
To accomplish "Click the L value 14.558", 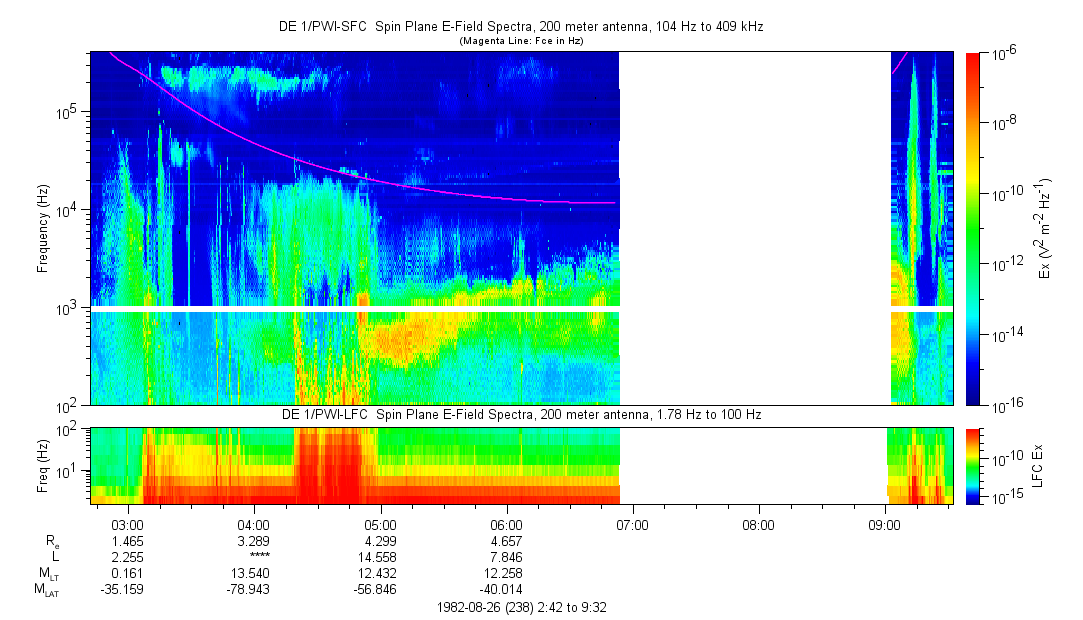I will click(x=380, y=556).
